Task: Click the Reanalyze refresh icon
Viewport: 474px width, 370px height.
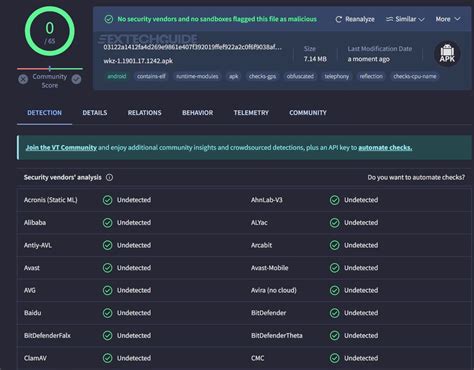Action: (x=338, y=19)
